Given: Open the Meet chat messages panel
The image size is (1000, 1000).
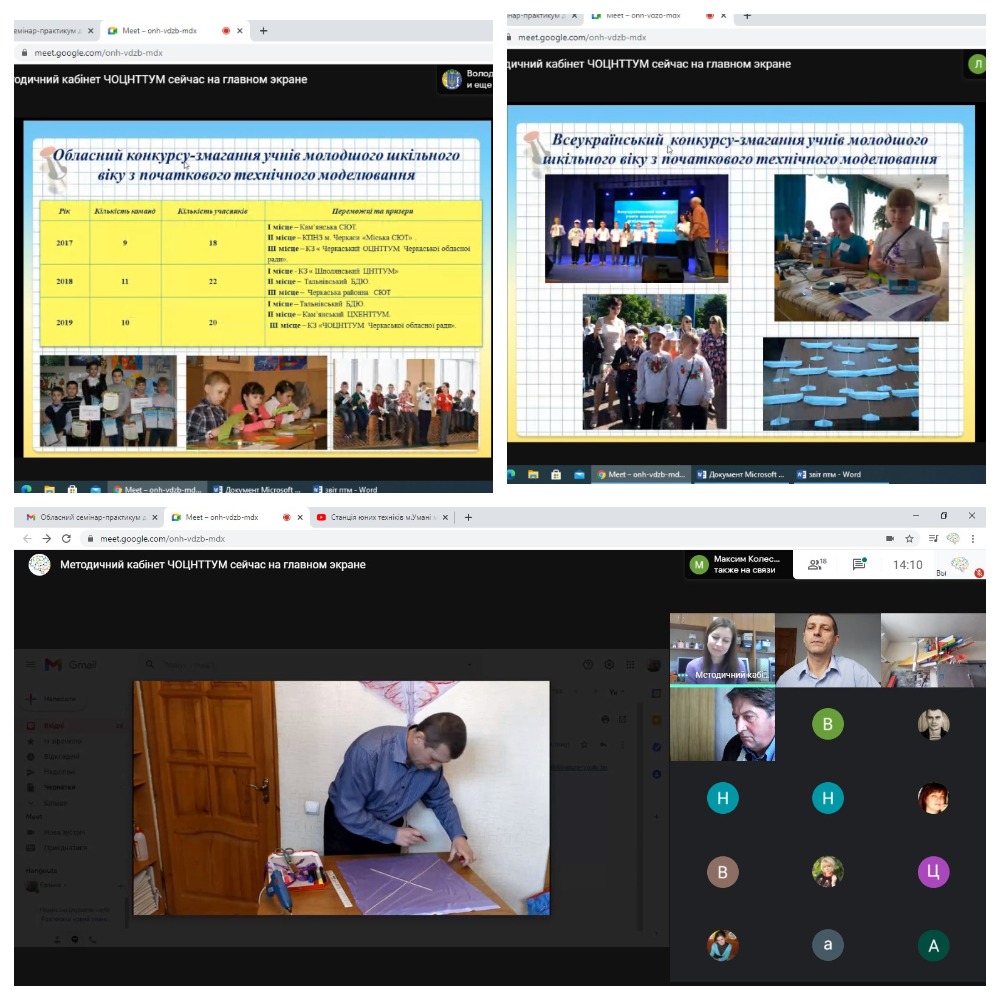Looking at the screenshot, I should click(x=859, y=564).
